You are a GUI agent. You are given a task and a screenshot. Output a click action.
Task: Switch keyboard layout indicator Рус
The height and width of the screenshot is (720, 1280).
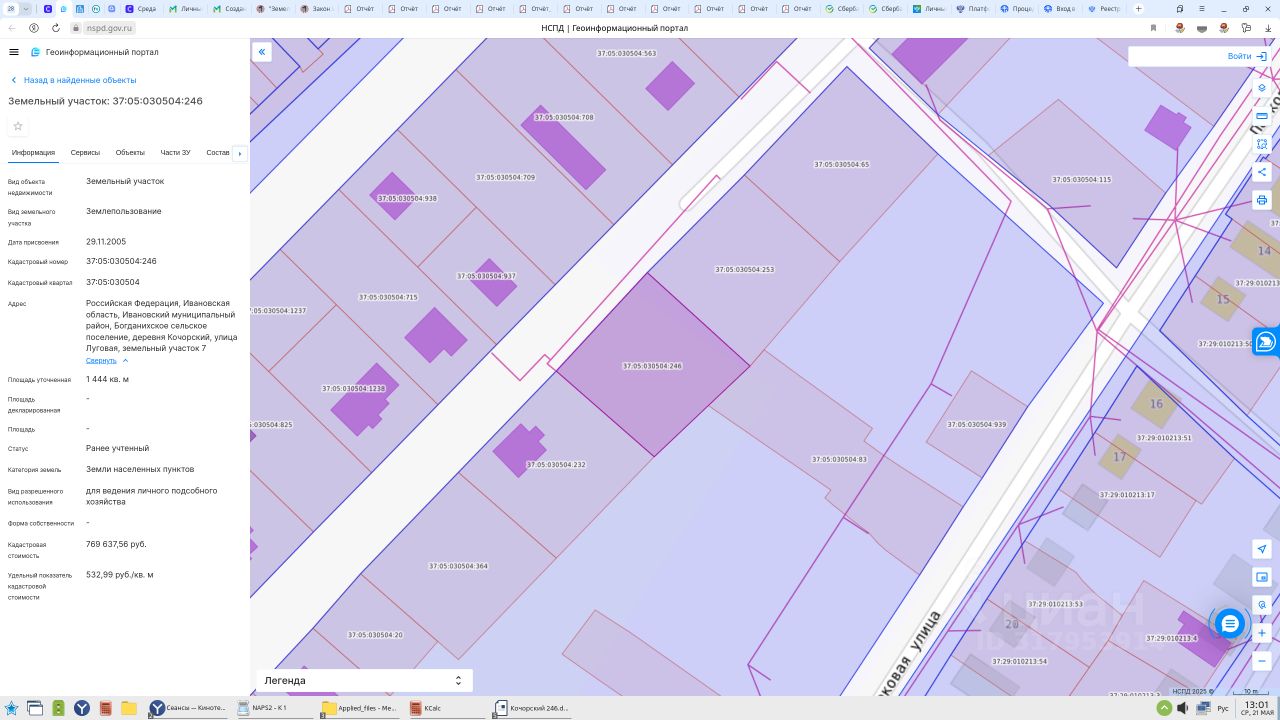[1222, 708]
